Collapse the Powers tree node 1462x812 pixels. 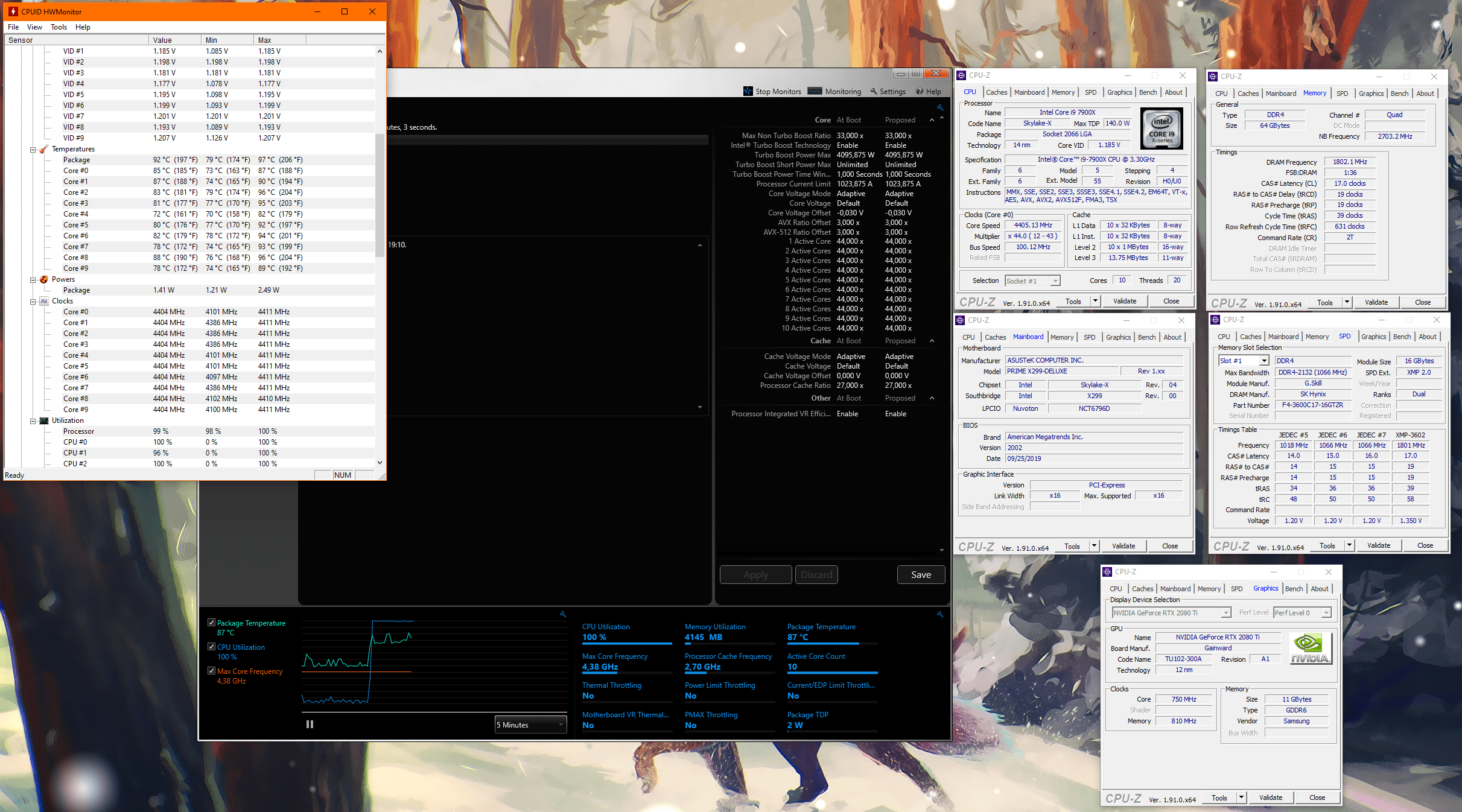33,280
